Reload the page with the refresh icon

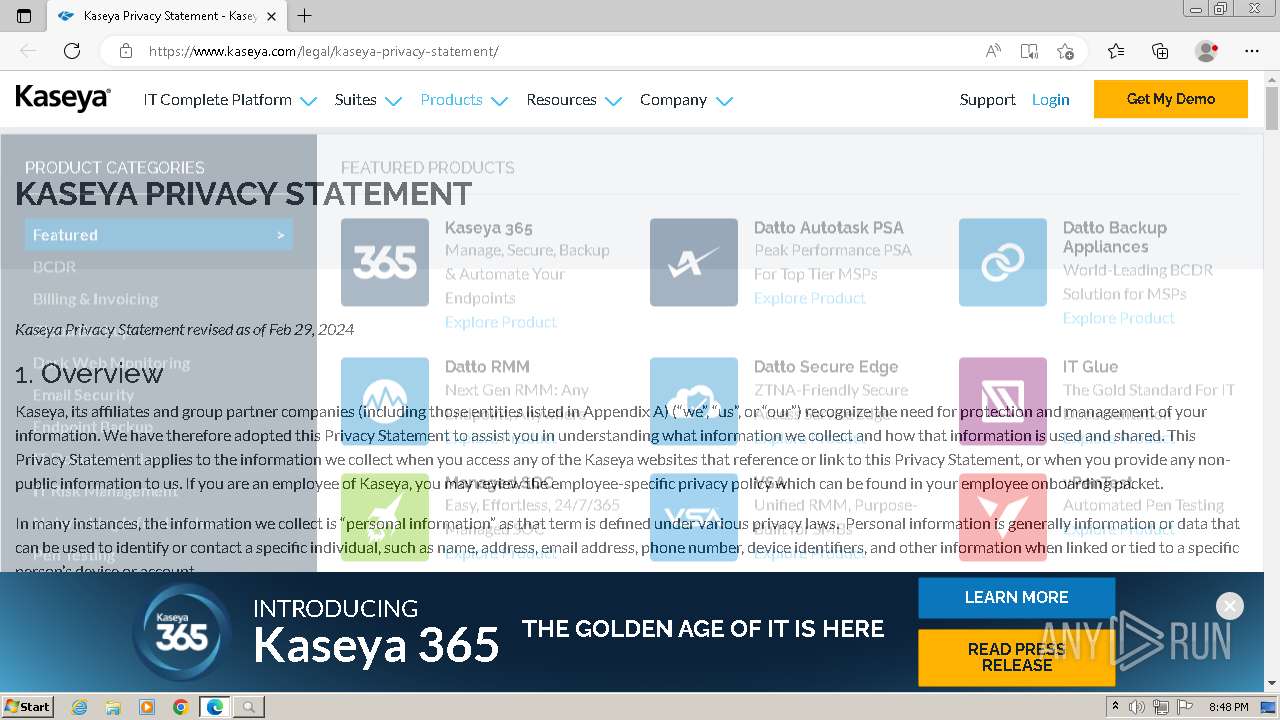[x=72, y=51]
